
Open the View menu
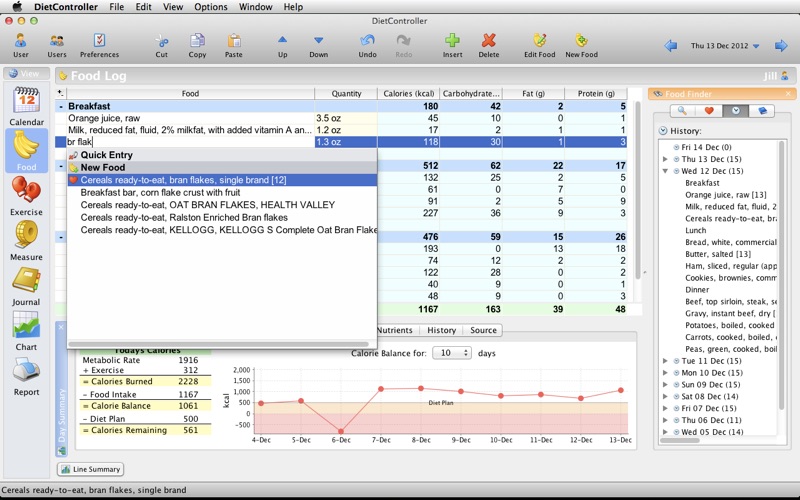[173, 7]
